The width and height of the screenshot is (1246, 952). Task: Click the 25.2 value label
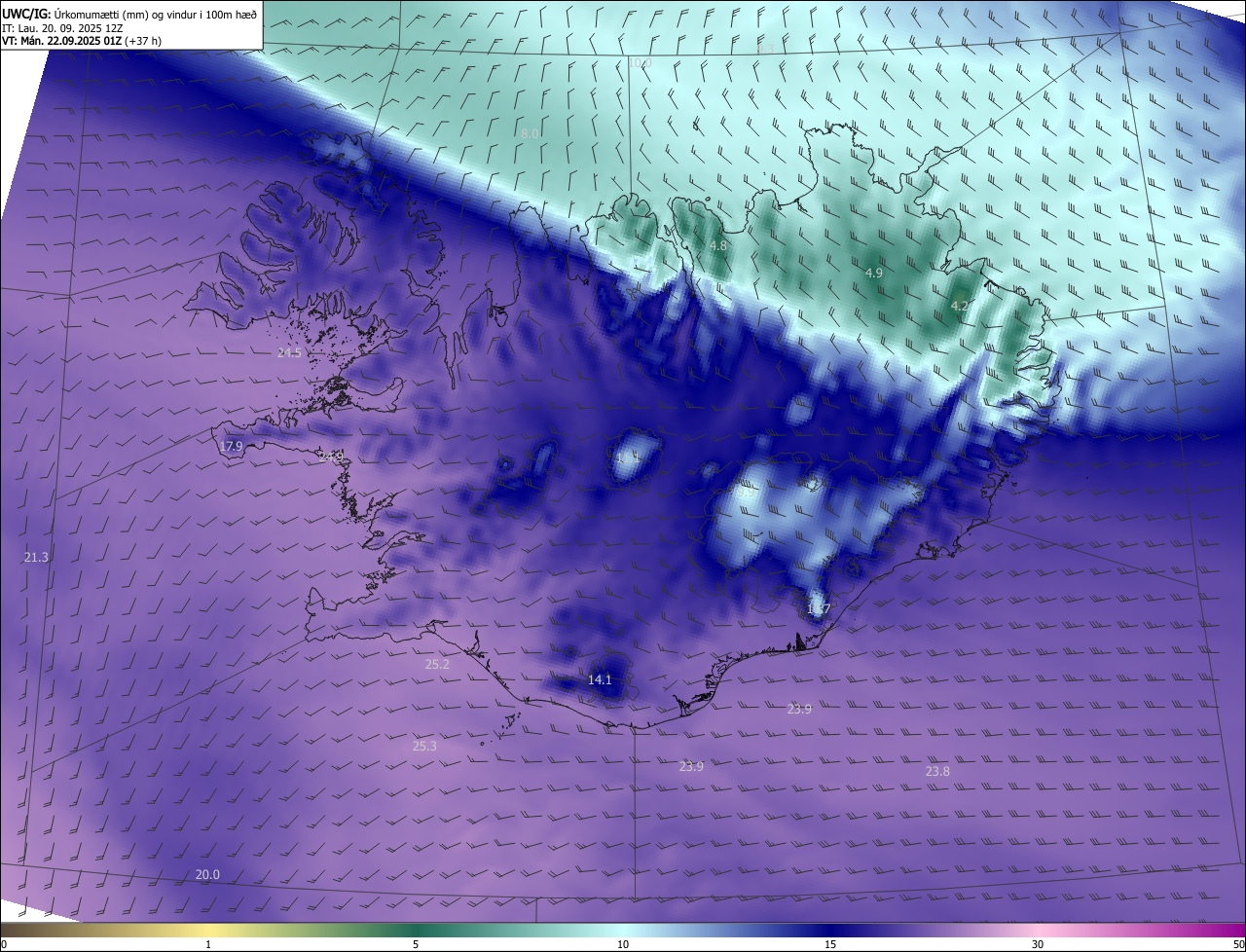click(x=438, y=664)
